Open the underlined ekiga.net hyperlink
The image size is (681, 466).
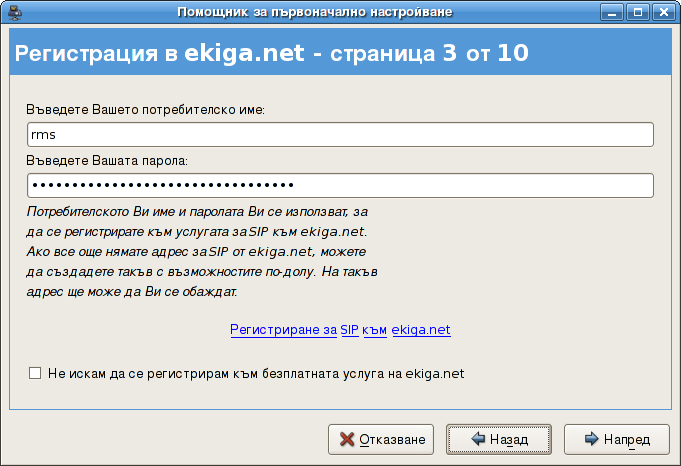click(x=421, y=328)
